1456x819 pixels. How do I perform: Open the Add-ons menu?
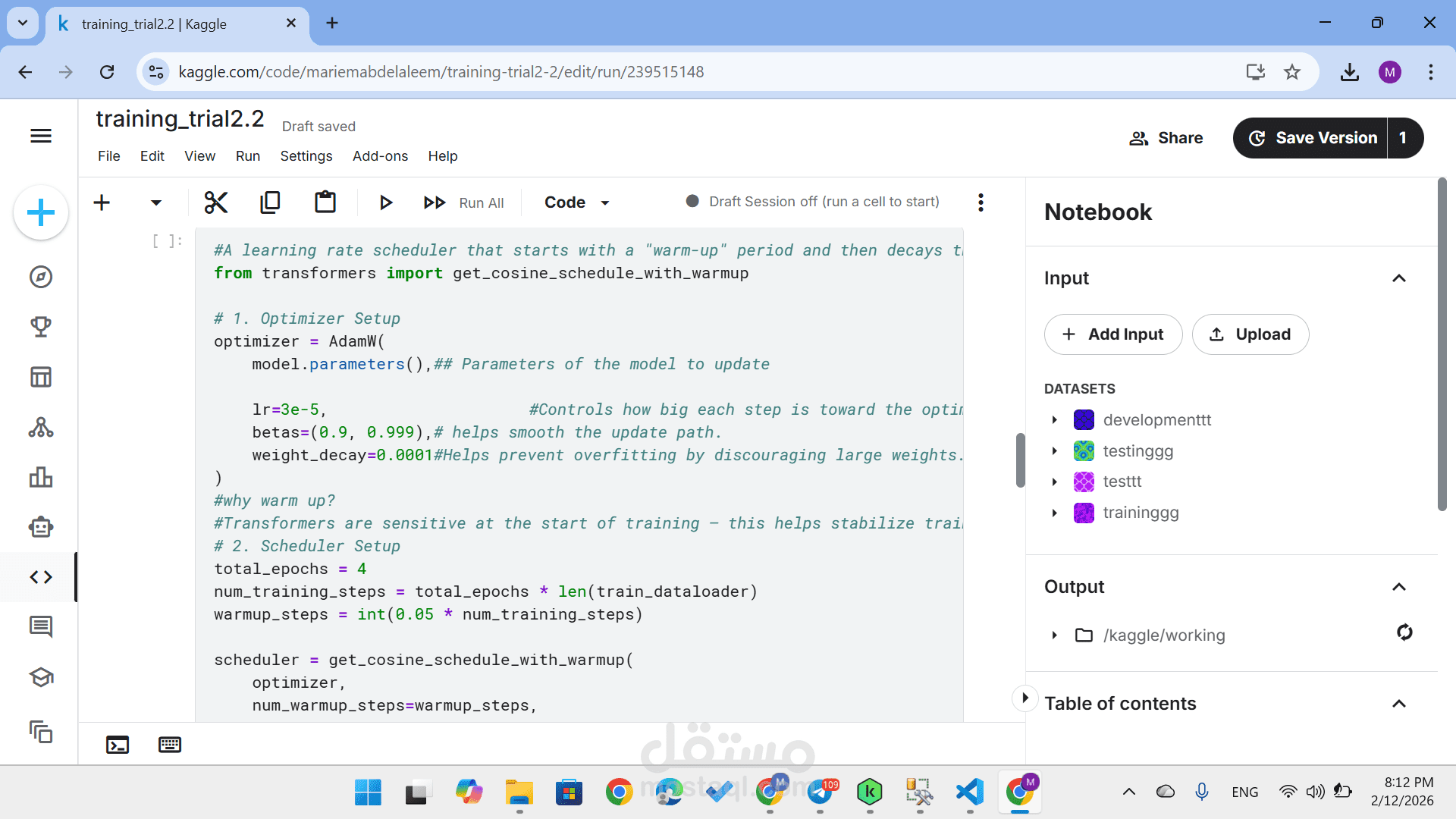click(380, 156)
